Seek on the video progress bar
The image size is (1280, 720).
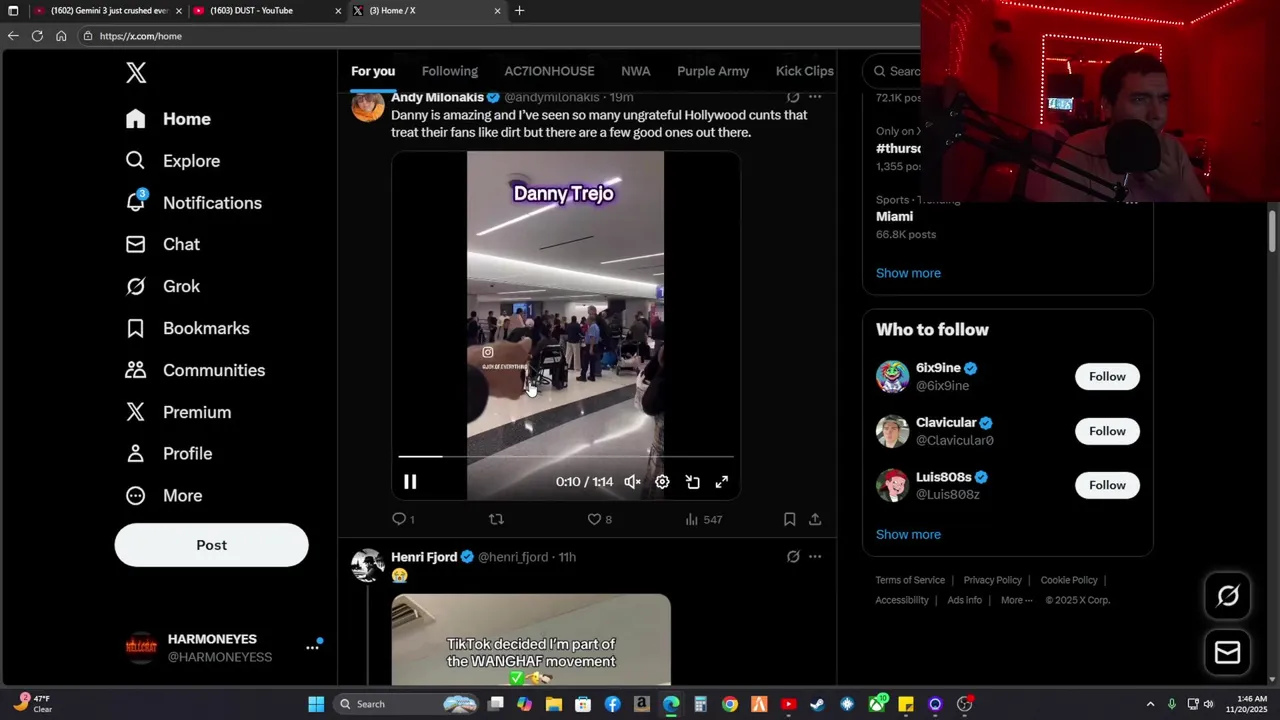[566, 456]
